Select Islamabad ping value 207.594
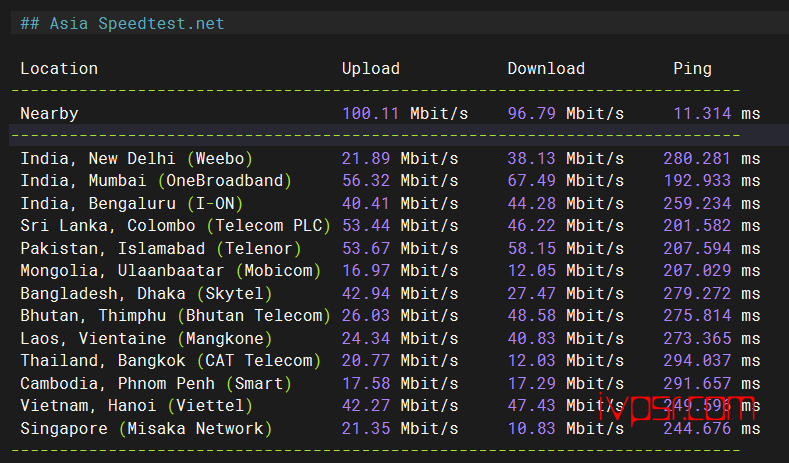 [697, 249]
